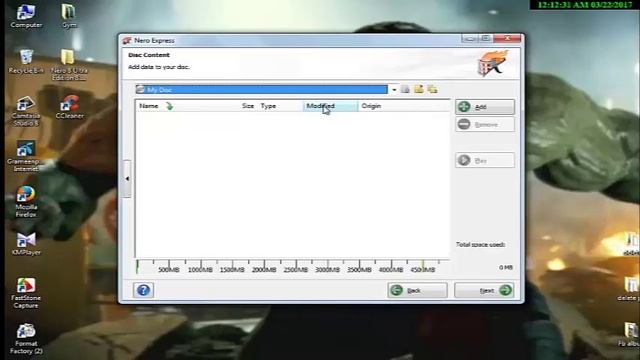Open the delete icon on right edge
The width and height of the screenshot is (640, 360).
click(x=630, y=289)
